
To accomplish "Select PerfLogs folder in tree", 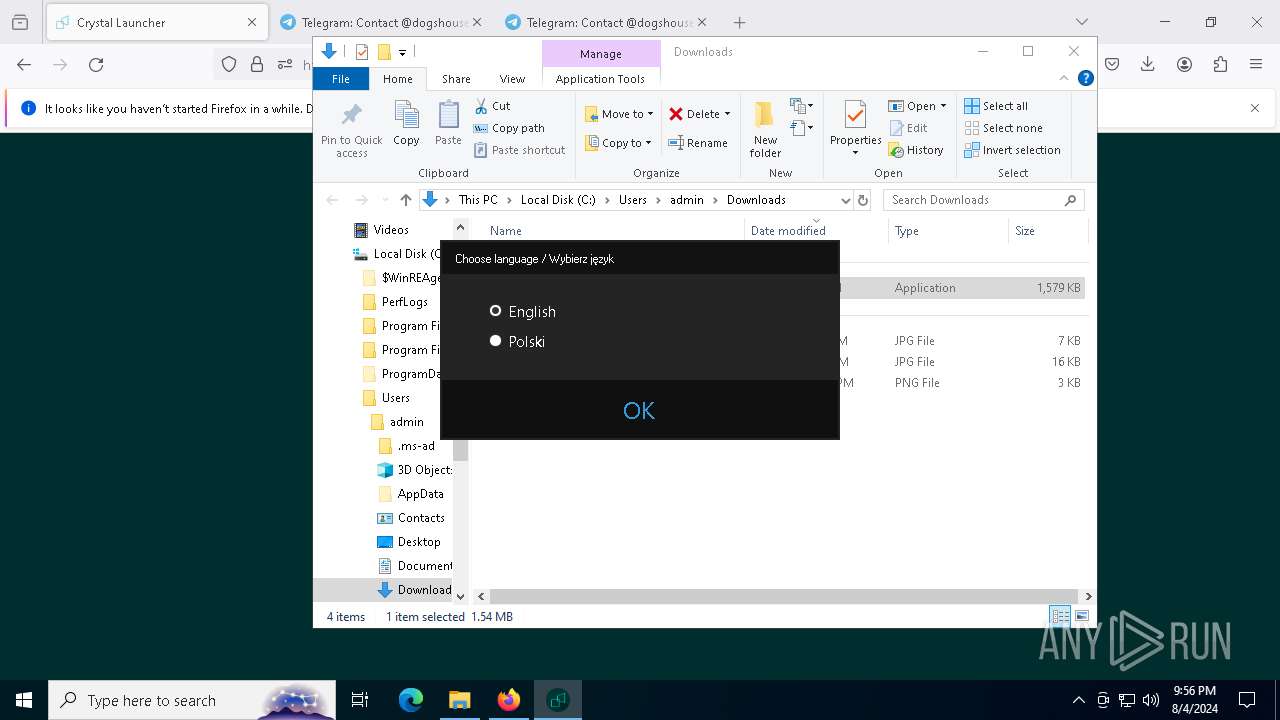I will [405, 302].
